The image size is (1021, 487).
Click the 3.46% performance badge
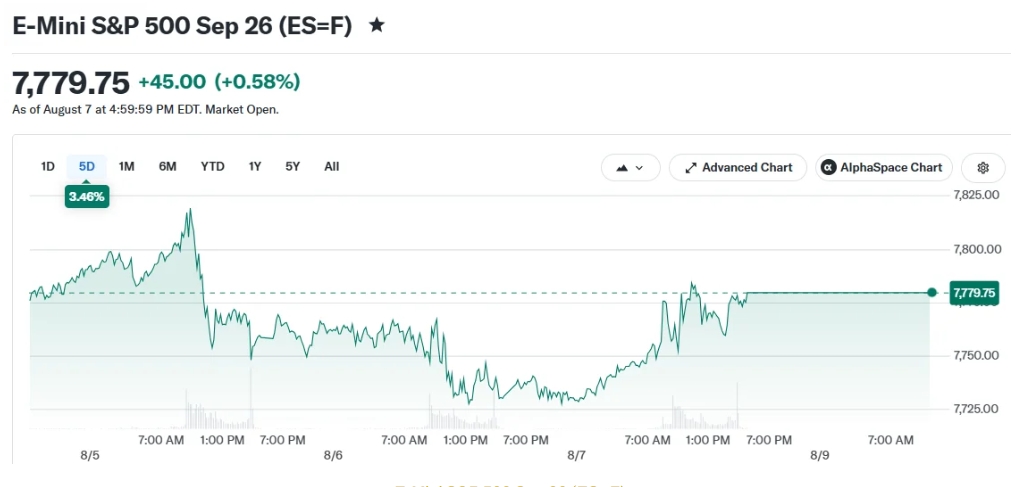(87, 197)
